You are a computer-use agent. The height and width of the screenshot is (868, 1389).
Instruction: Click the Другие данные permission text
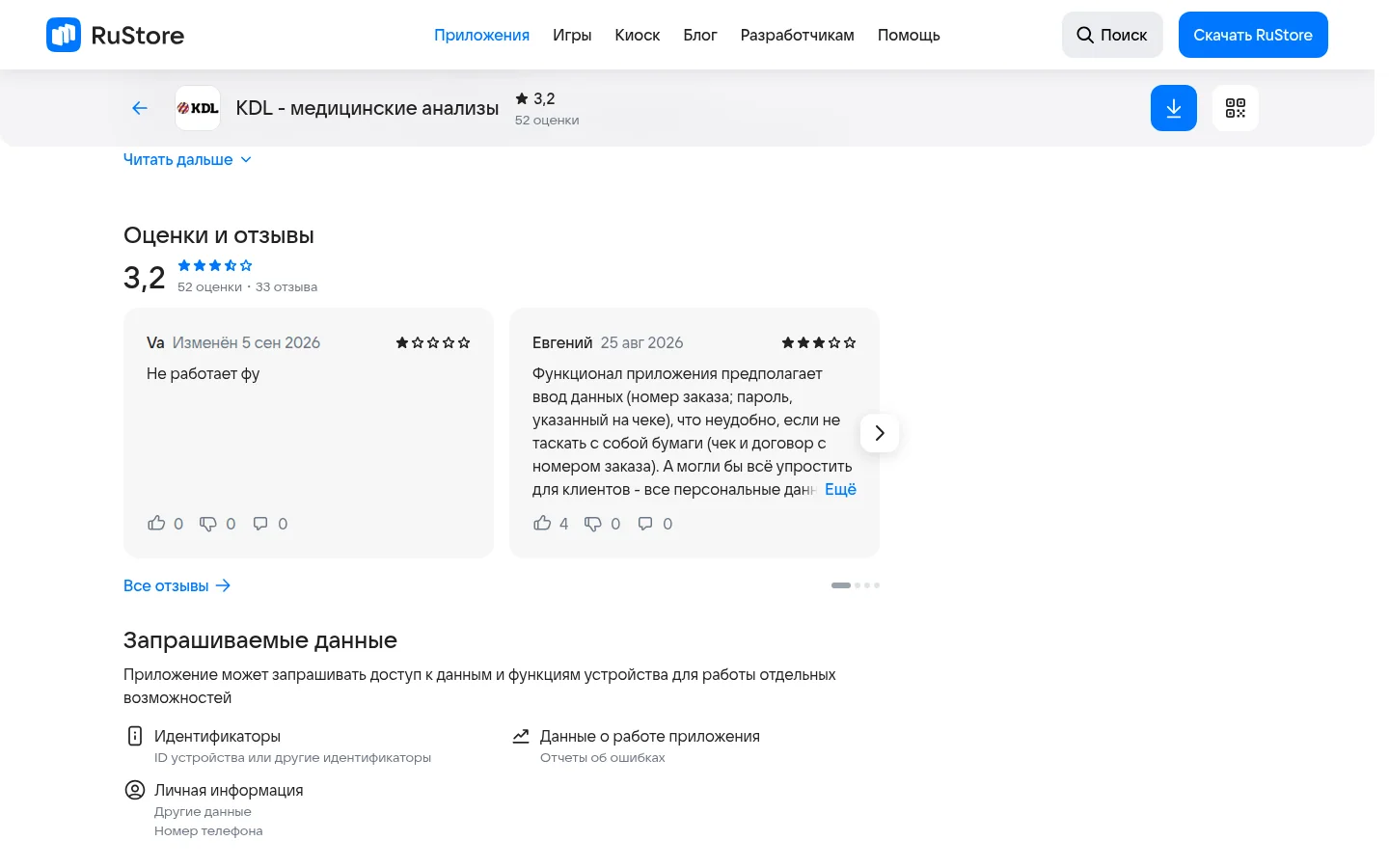point(203,811)
